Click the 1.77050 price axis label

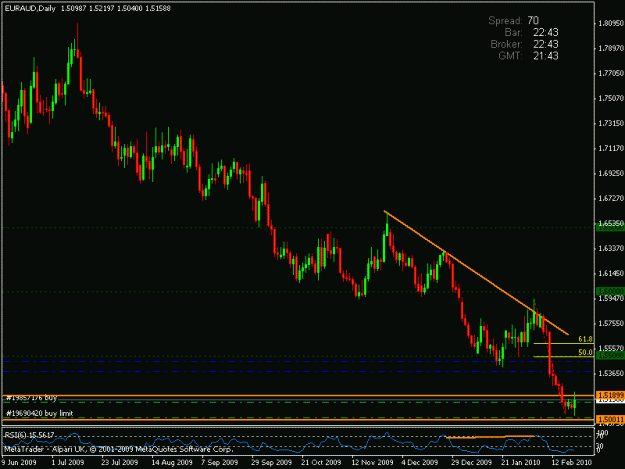click(x=611, y=73)
